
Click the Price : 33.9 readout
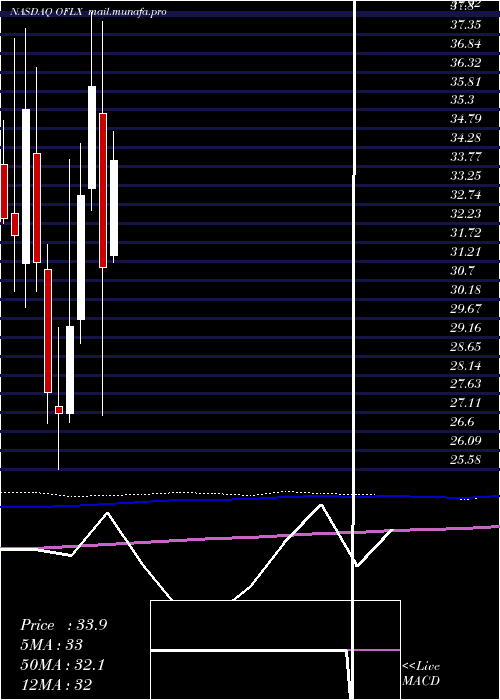tap(64, 625)
